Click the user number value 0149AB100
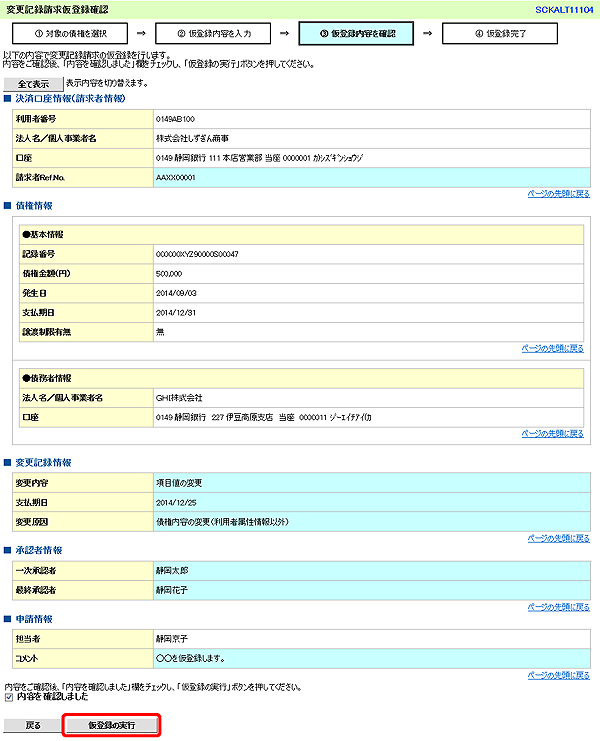This screenshot has width=600, height=741. (175, 119)
